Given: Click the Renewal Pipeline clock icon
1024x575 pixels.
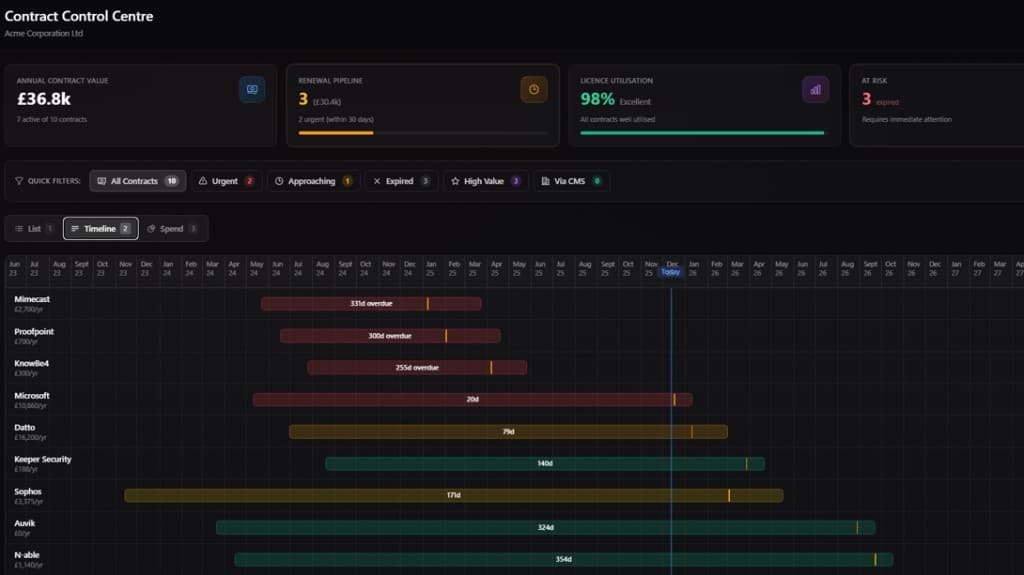Looking at the screenshot, I should click(x=534, y=90).
